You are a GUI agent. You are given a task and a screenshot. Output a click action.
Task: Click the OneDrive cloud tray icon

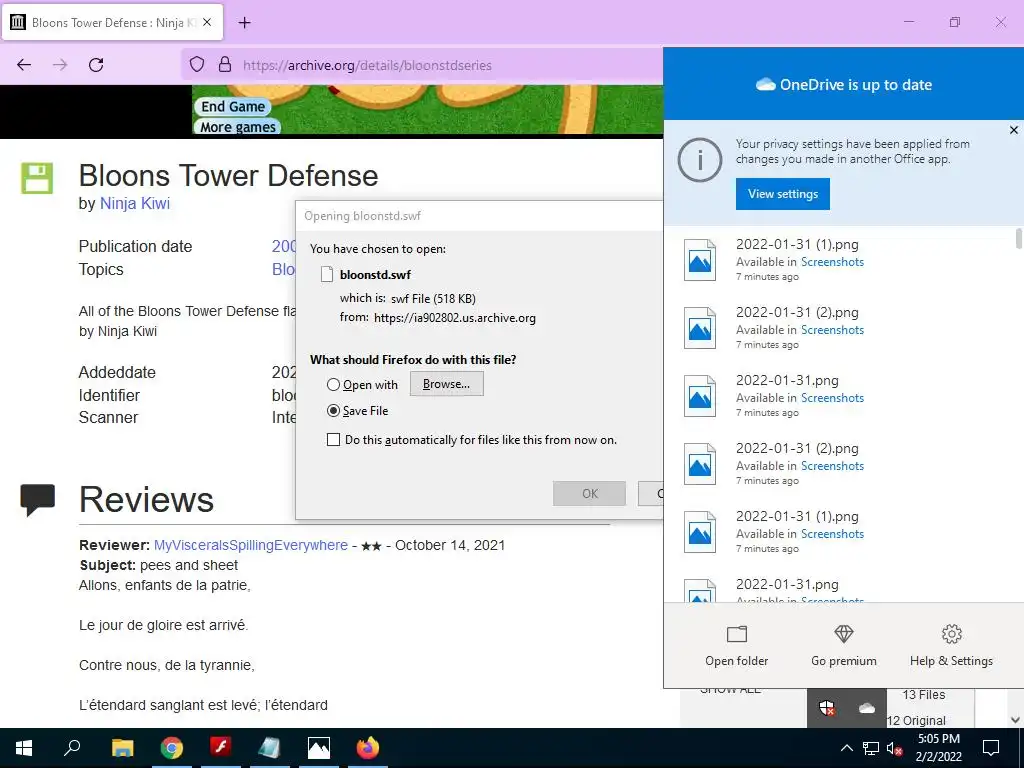(x=867, y=708)
